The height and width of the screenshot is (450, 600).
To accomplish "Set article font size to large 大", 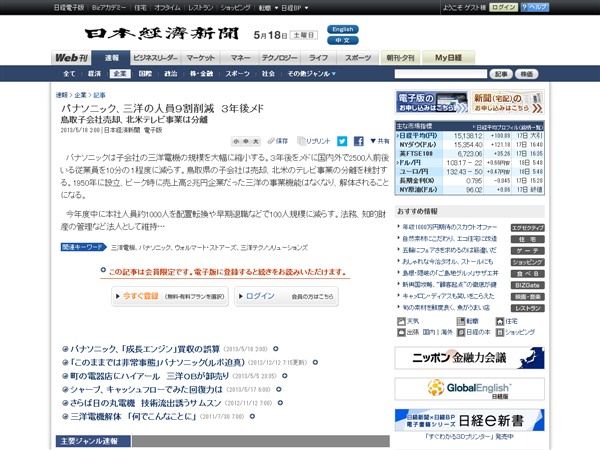I will point(256,142).
